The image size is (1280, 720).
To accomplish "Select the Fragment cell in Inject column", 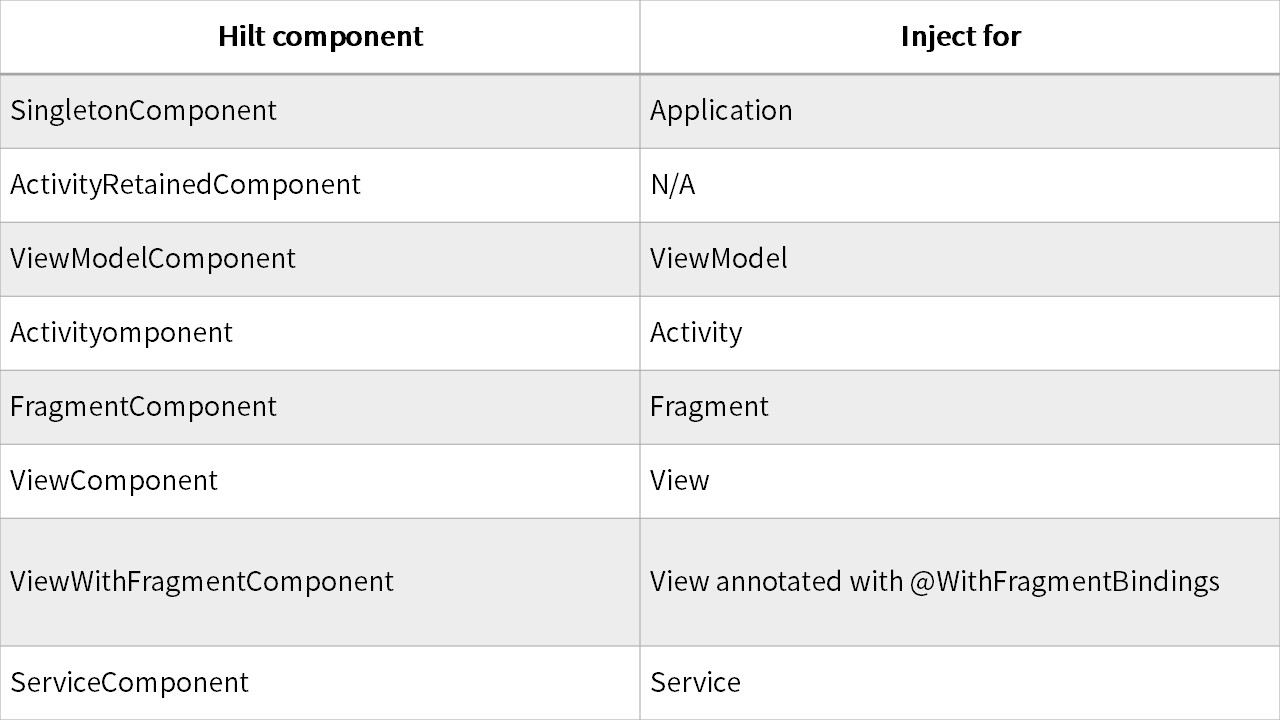I will point(709,407).
